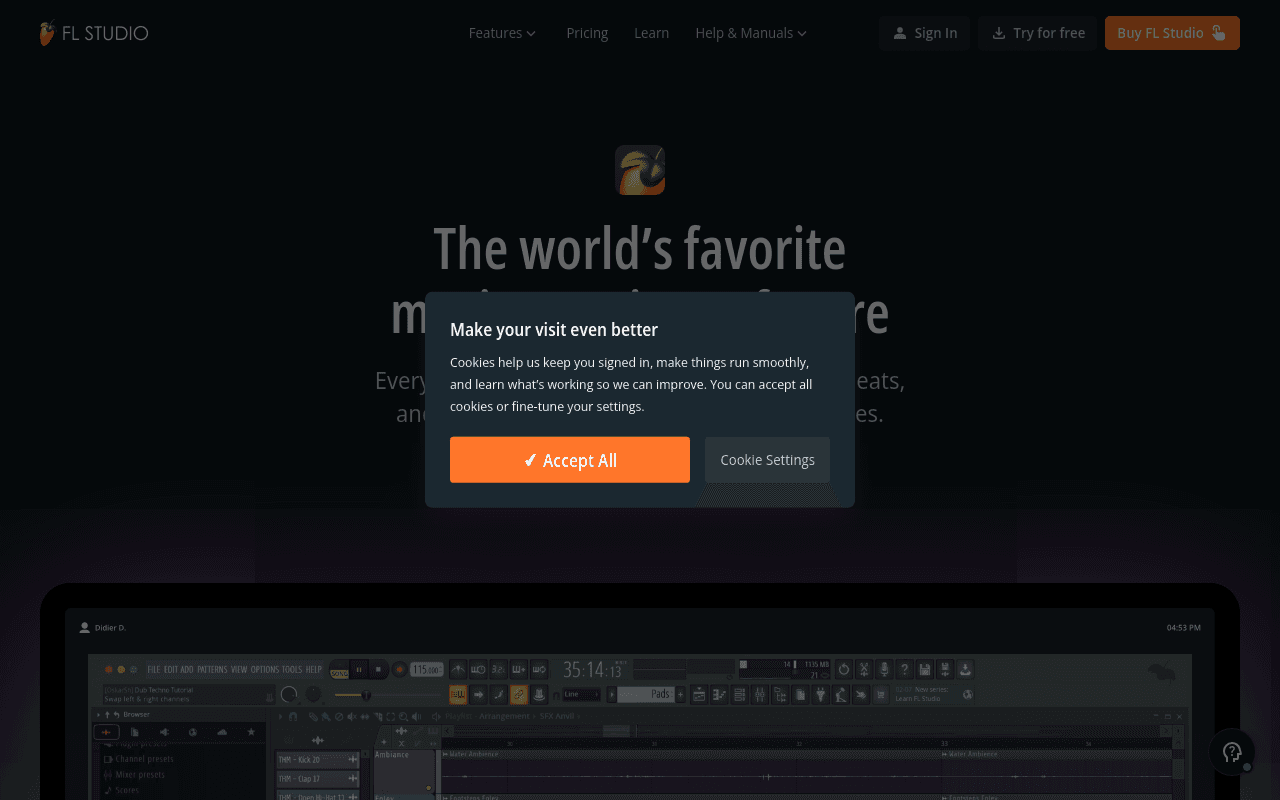Click the question mark help icon in FL toolbar

904,669
